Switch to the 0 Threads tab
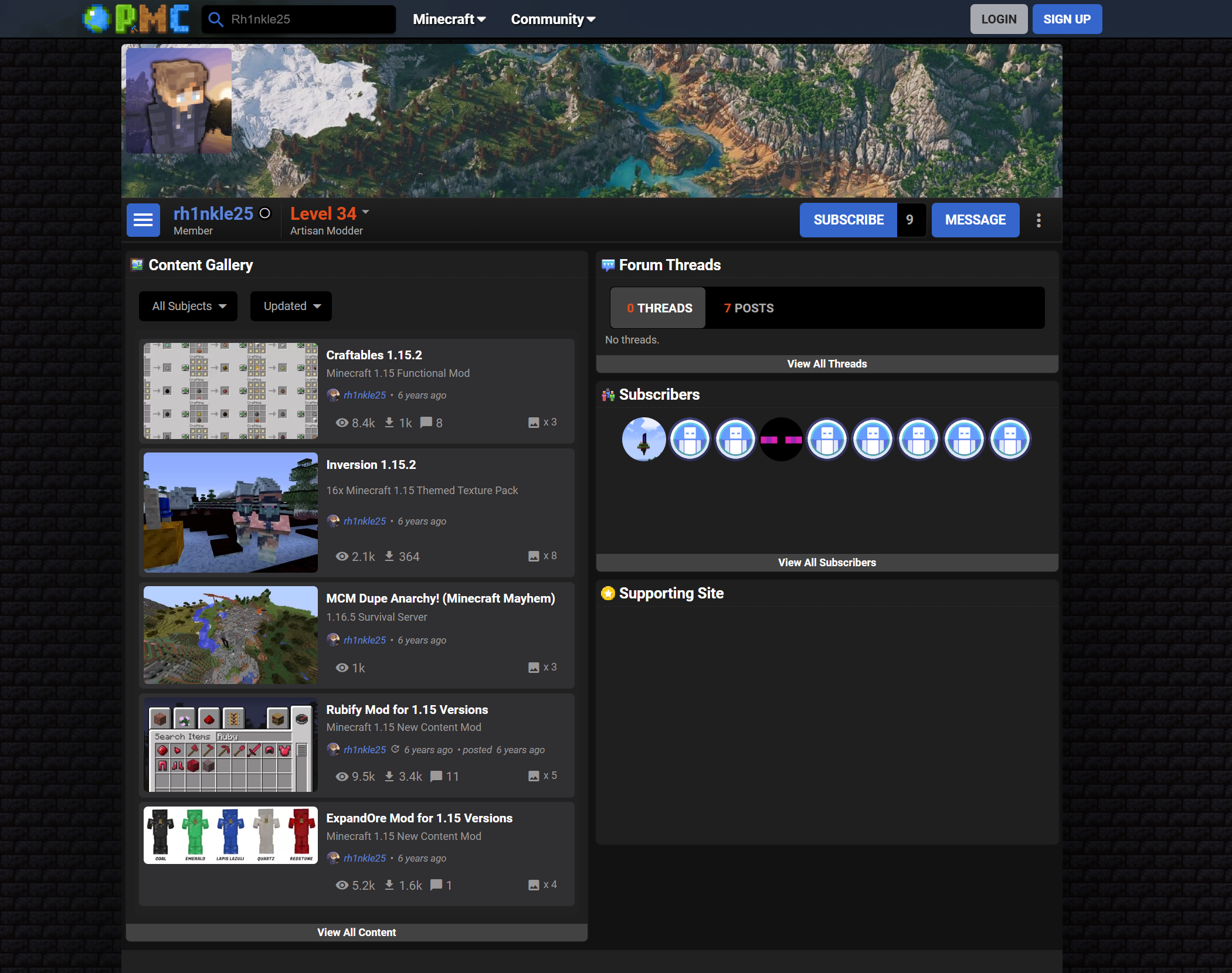The image size is (1232, 973). coord(658,308)
